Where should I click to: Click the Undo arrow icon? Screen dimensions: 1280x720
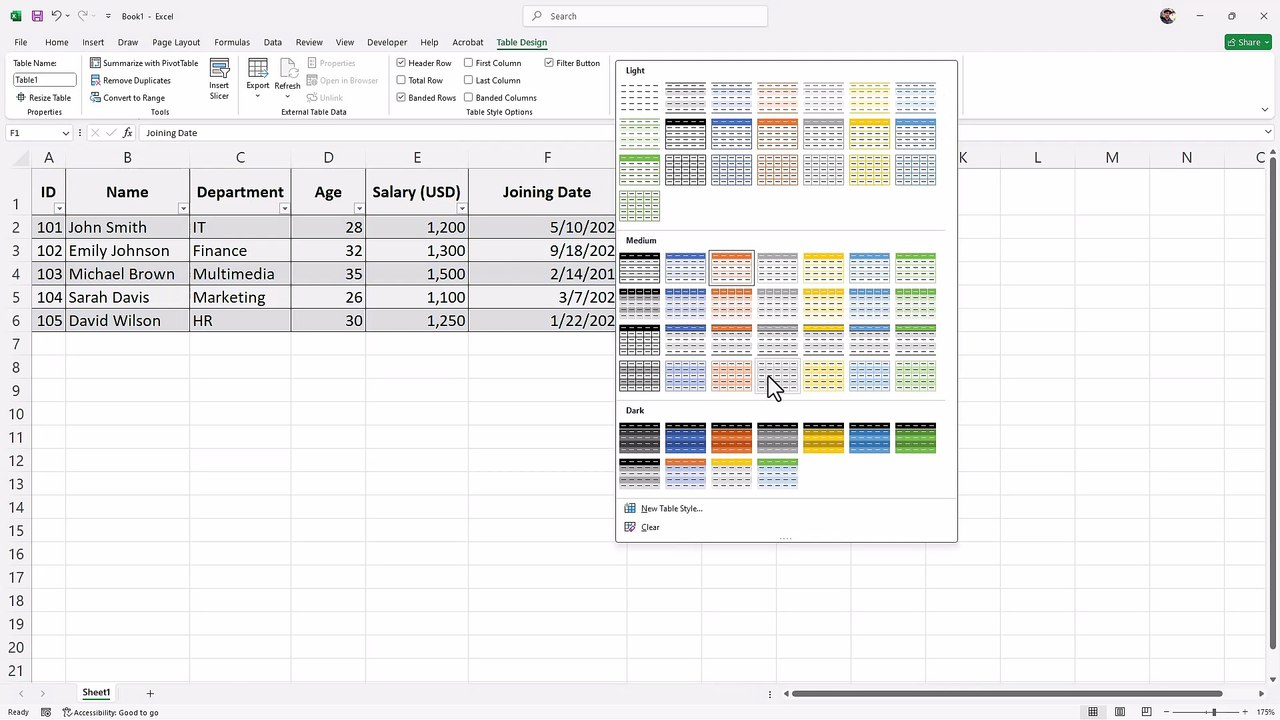point(56,16)
